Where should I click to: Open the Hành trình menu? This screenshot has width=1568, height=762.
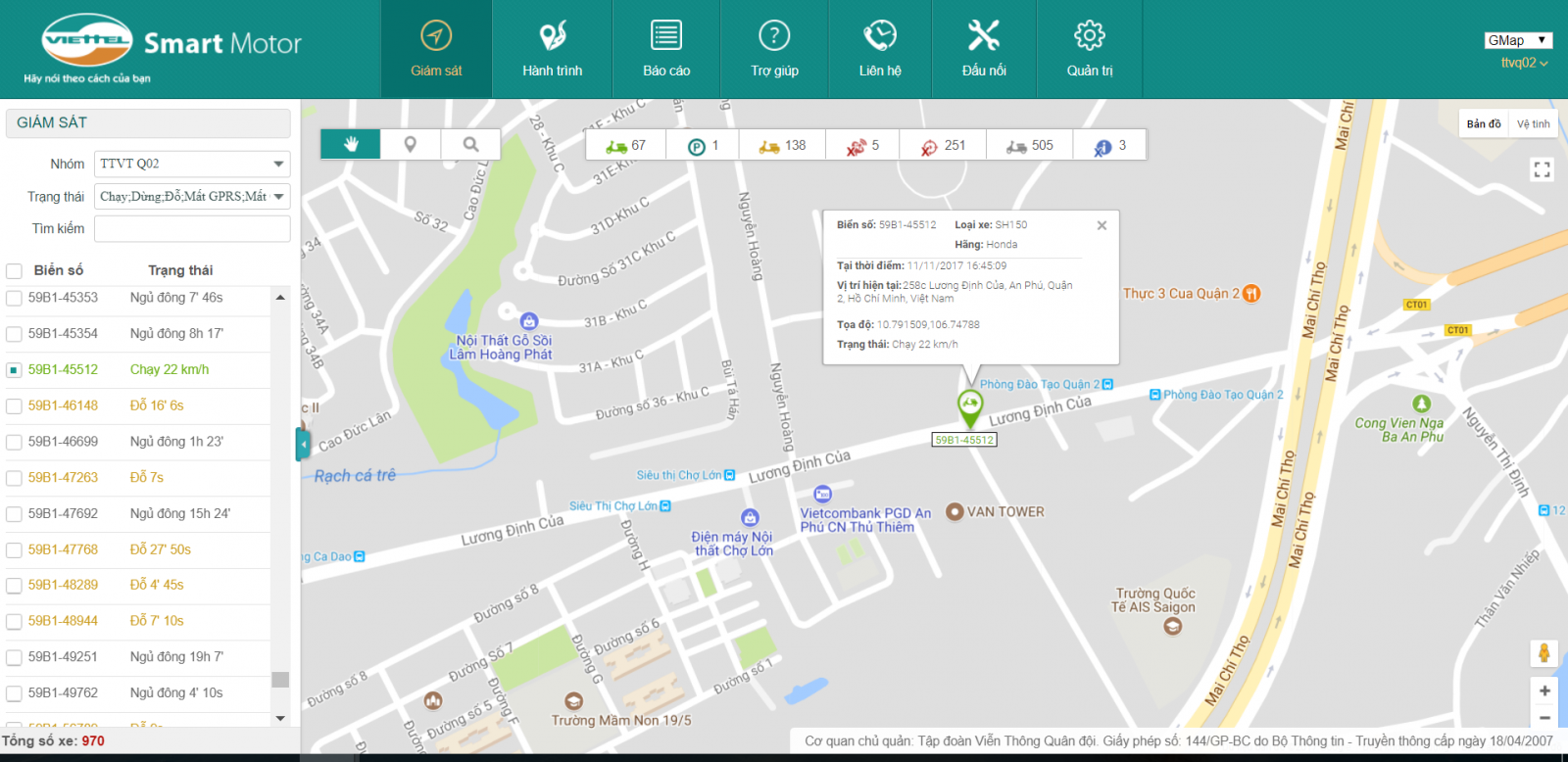coord(552,49)
